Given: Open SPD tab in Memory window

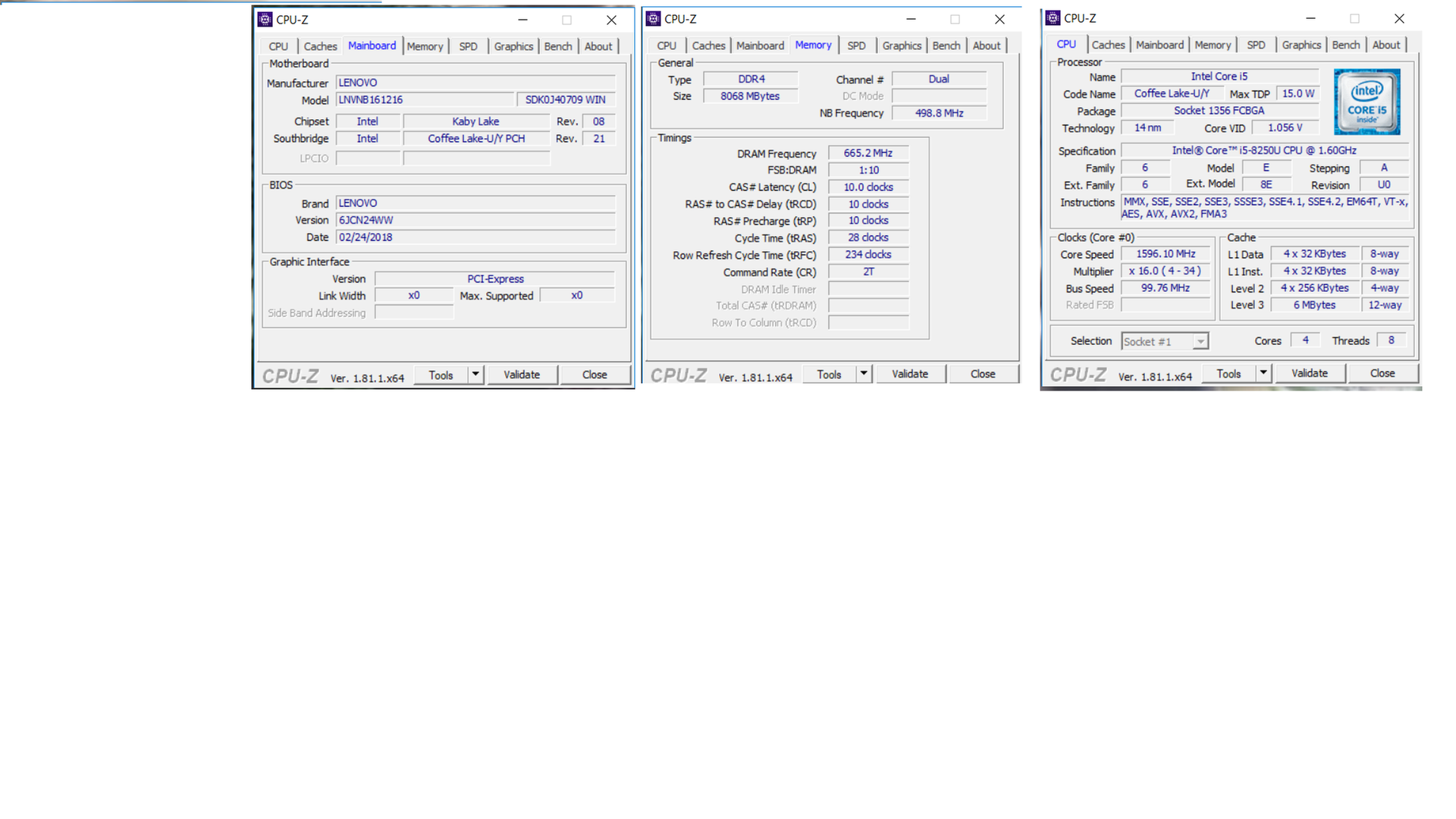Looking at the screenshot, I should (856, 45).
